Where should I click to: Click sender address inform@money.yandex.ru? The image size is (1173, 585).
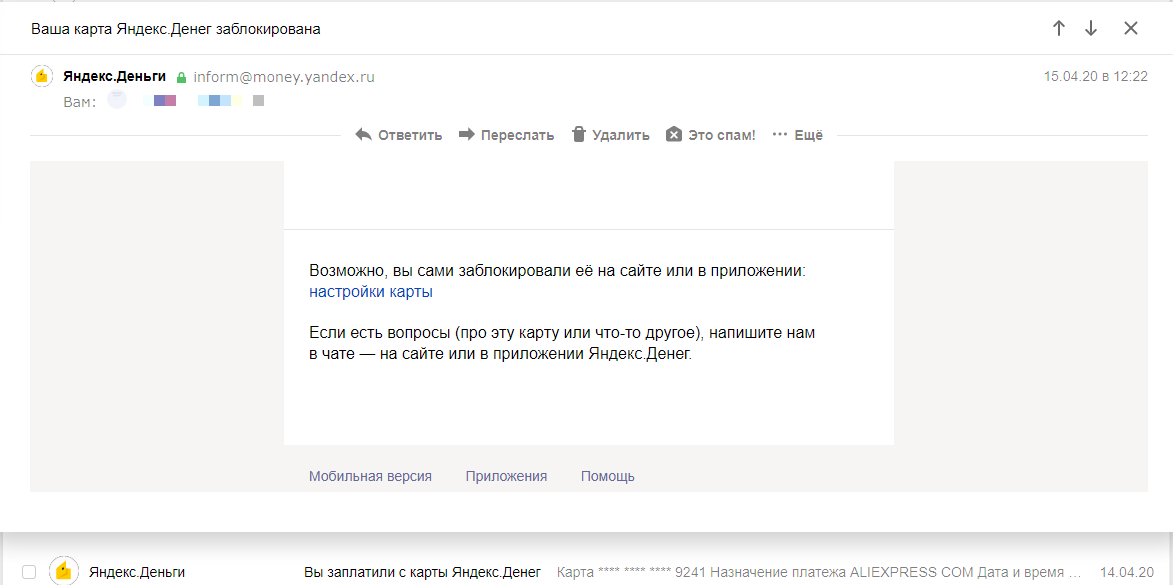pyautogui.click(x=284, y=76)
